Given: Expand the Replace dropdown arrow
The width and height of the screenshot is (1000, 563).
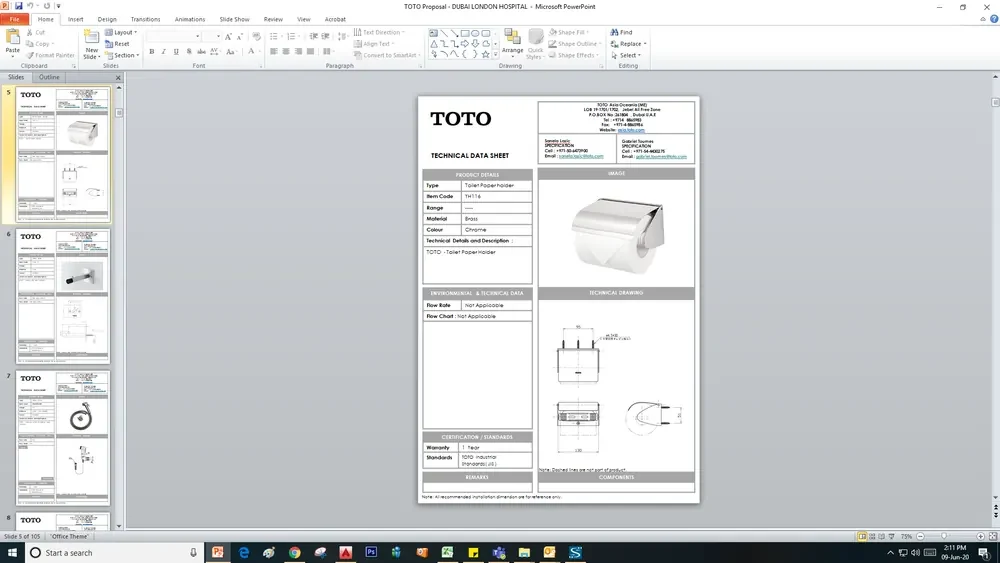Looking at the screenshot, I should coord(645,44).
